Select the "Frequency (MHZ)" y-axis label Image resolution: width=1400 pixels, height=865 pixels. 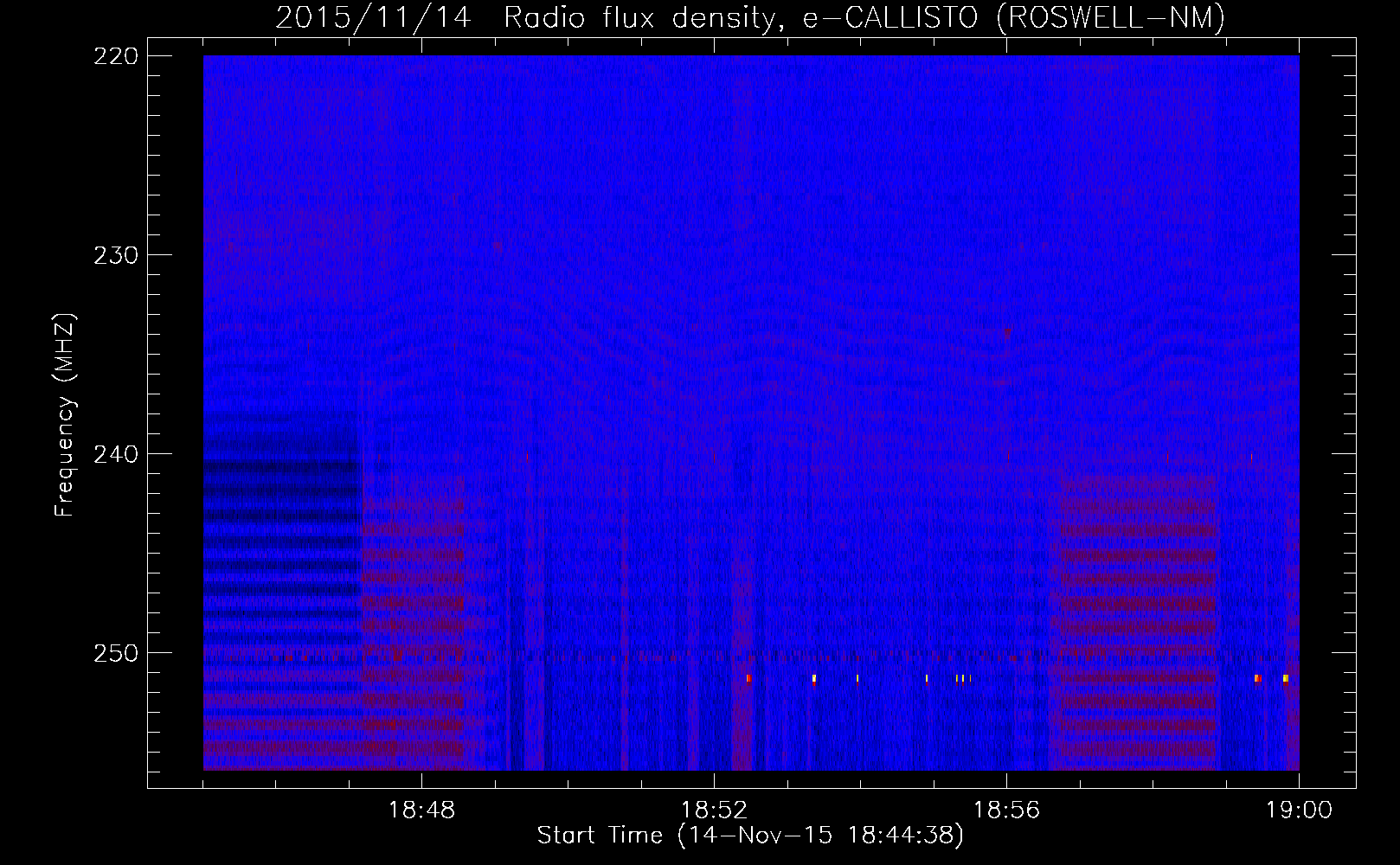65,415
